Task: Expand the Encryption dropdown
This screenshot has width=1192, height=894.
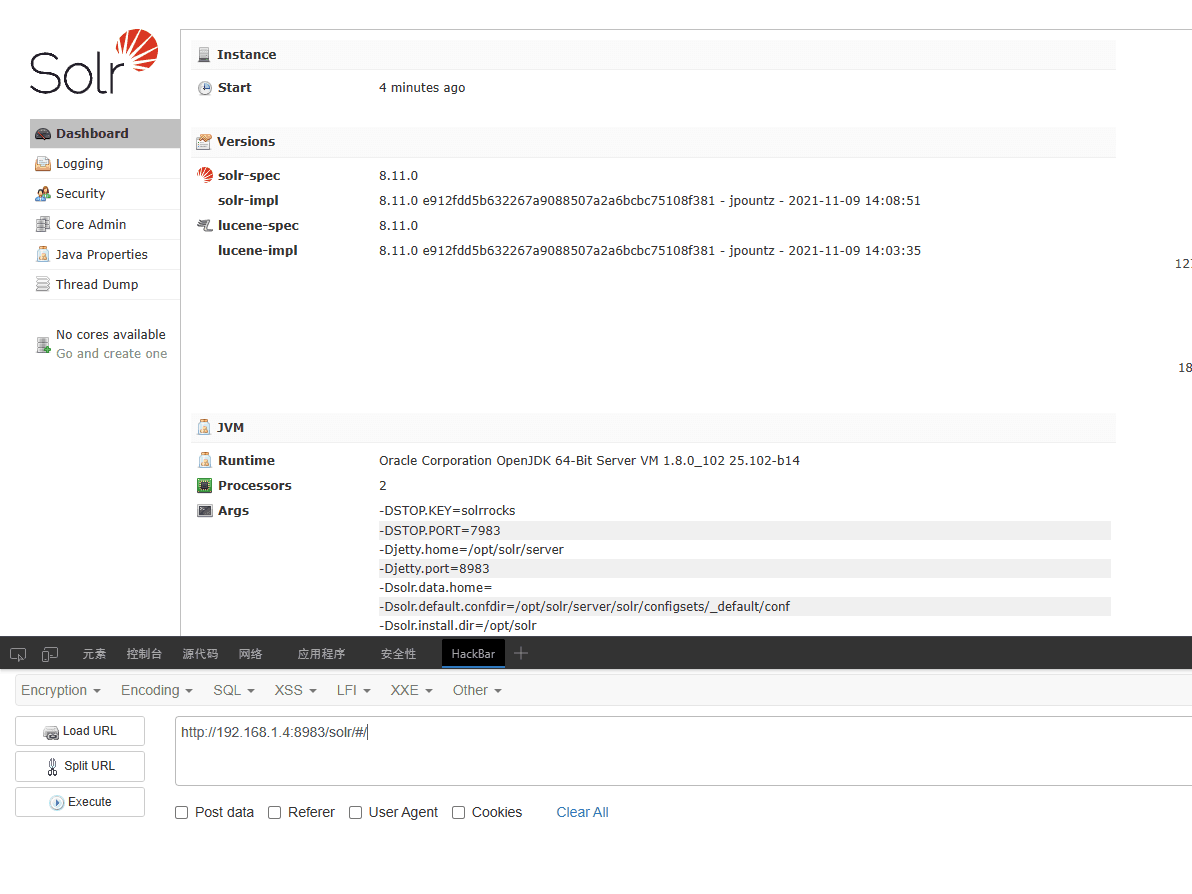Action: [x=60, y=690]
